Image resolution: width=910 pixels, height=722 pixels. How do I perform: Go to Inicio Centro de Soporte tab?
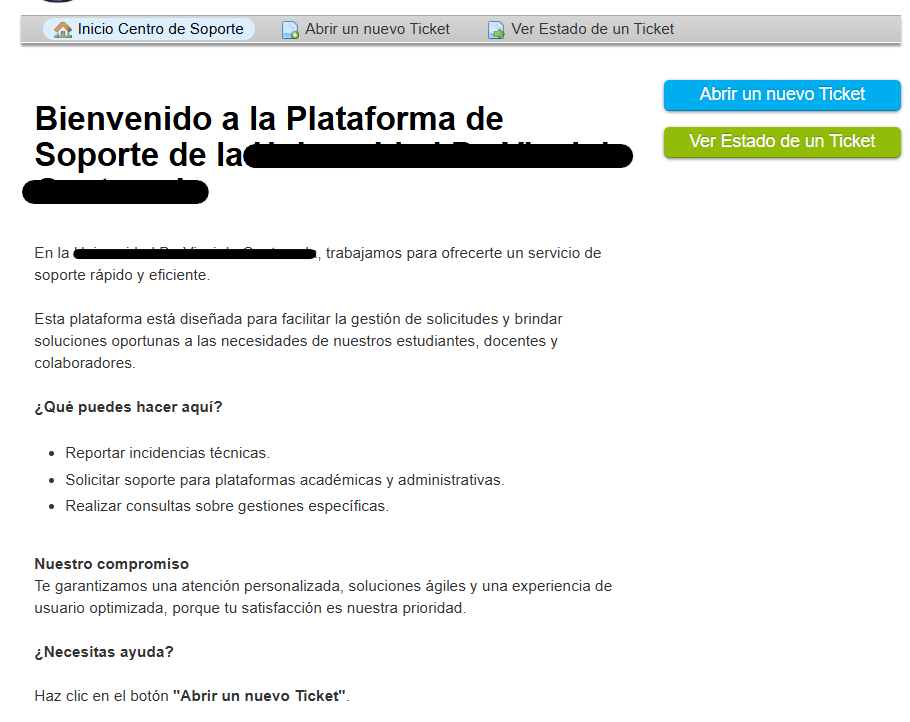click(x=160, y=29)
